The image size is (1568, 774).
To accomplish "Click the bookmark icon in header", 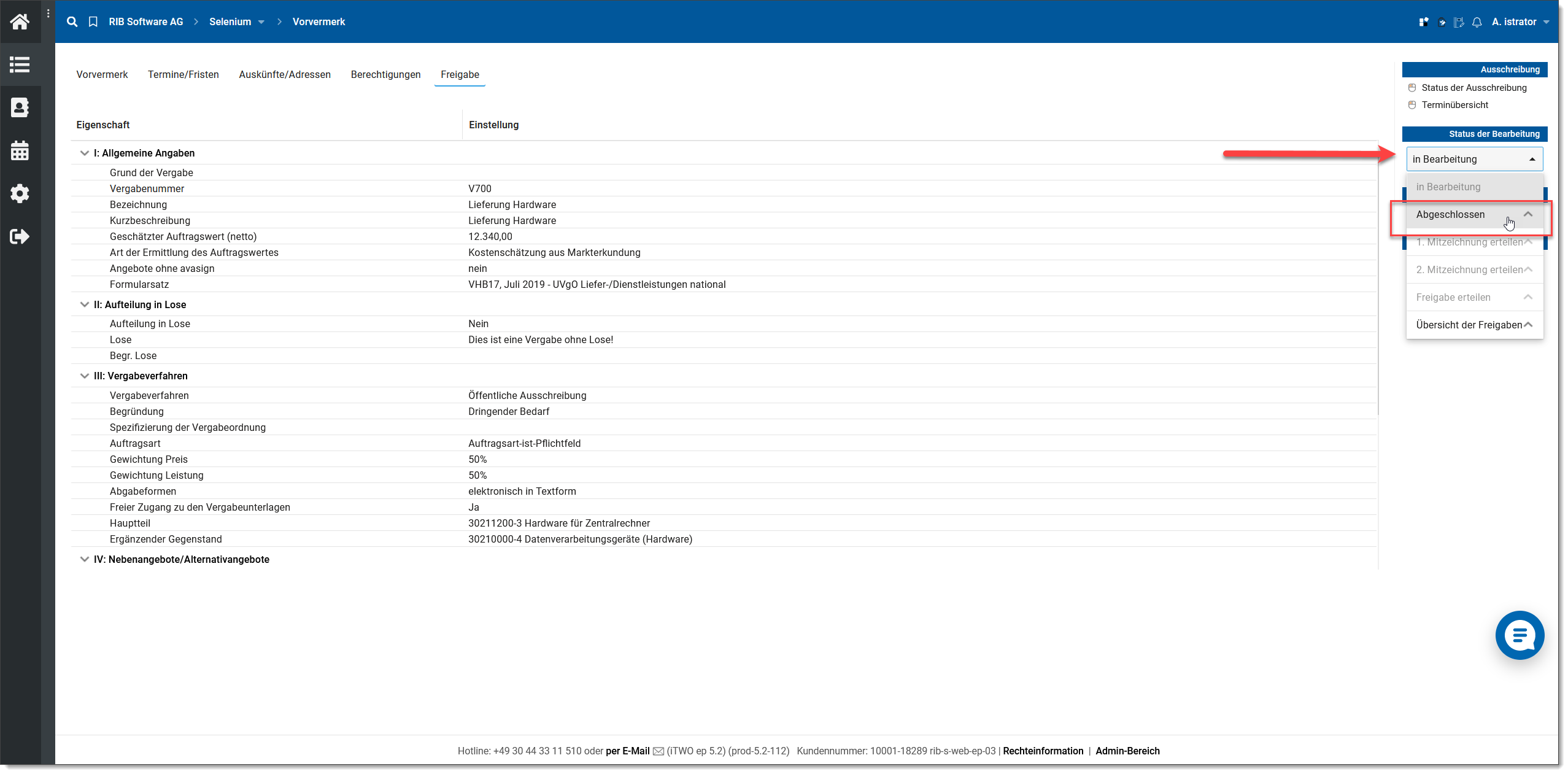I will pyautogui.click(x=93, y=22).
